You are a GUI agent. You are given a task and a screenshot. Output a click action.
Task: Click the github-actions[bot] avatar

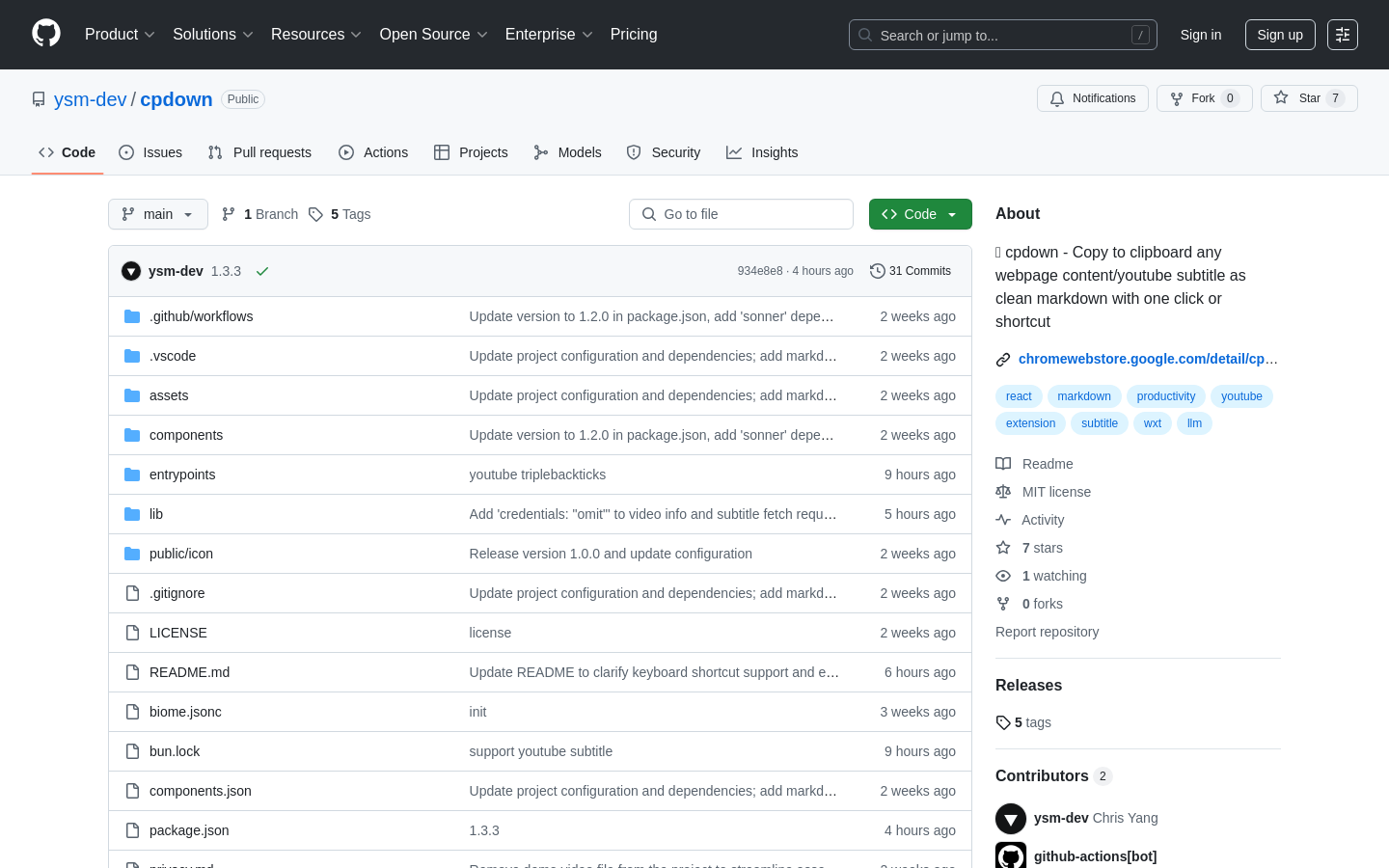click(x=1011, y=856)
